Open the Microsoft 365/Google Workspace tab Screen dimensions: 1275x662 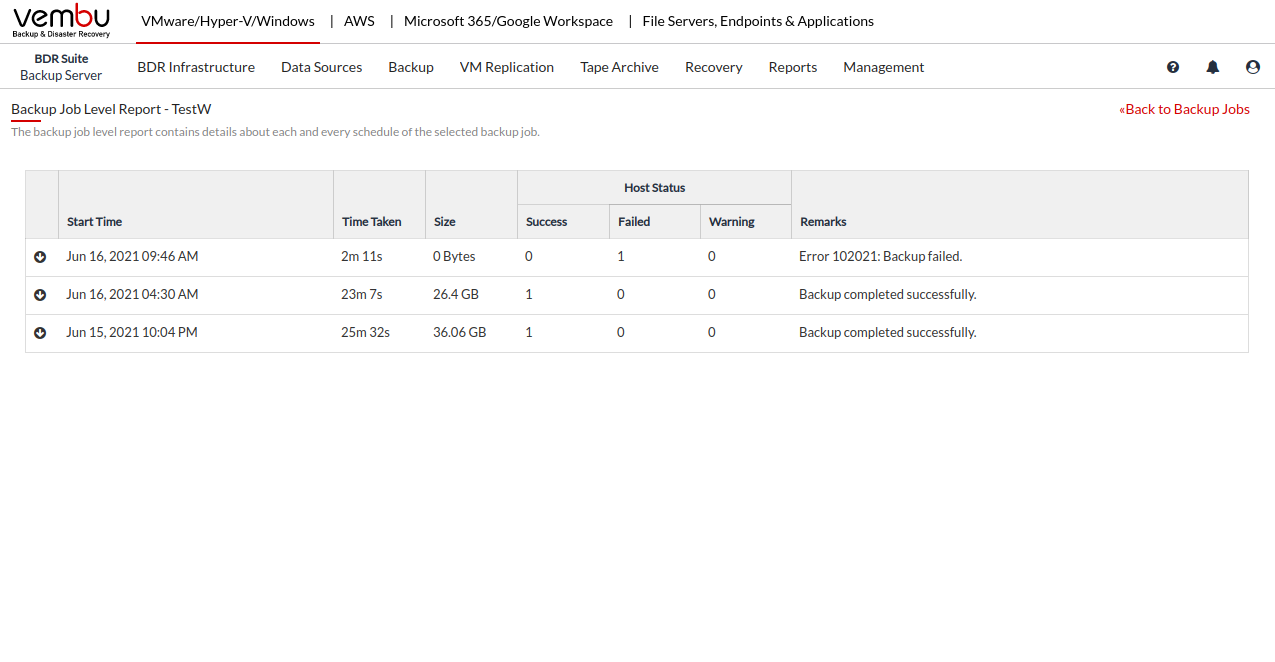pos(508,21)
